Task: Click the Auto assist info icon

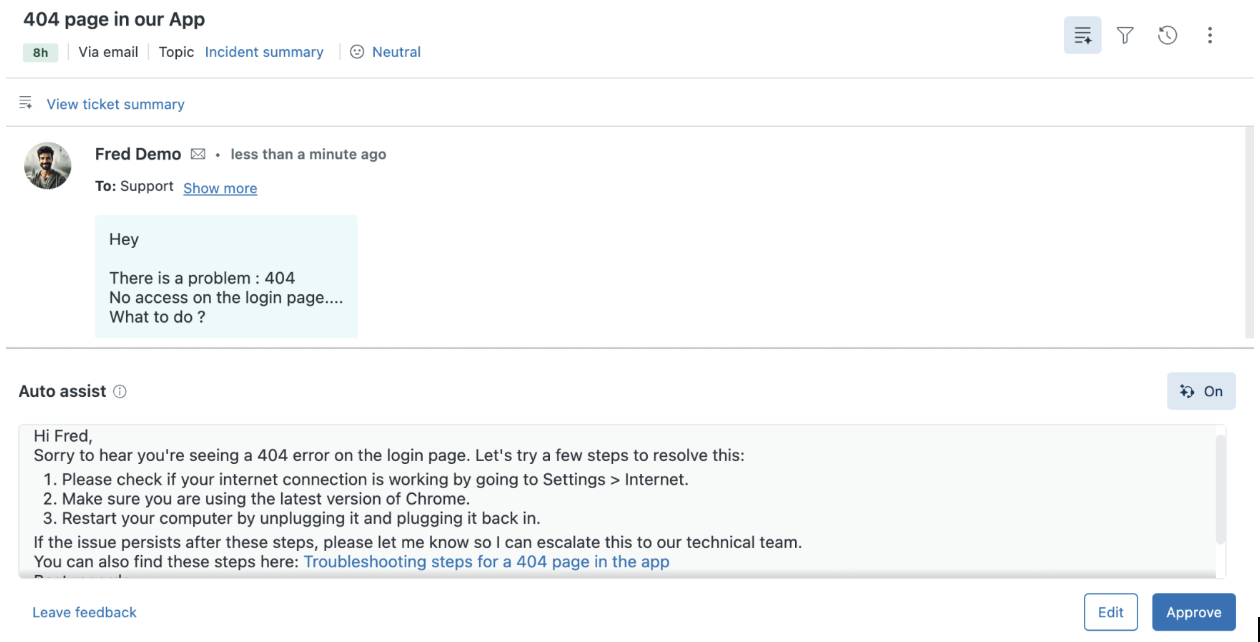Action: [x=120, y=392]
